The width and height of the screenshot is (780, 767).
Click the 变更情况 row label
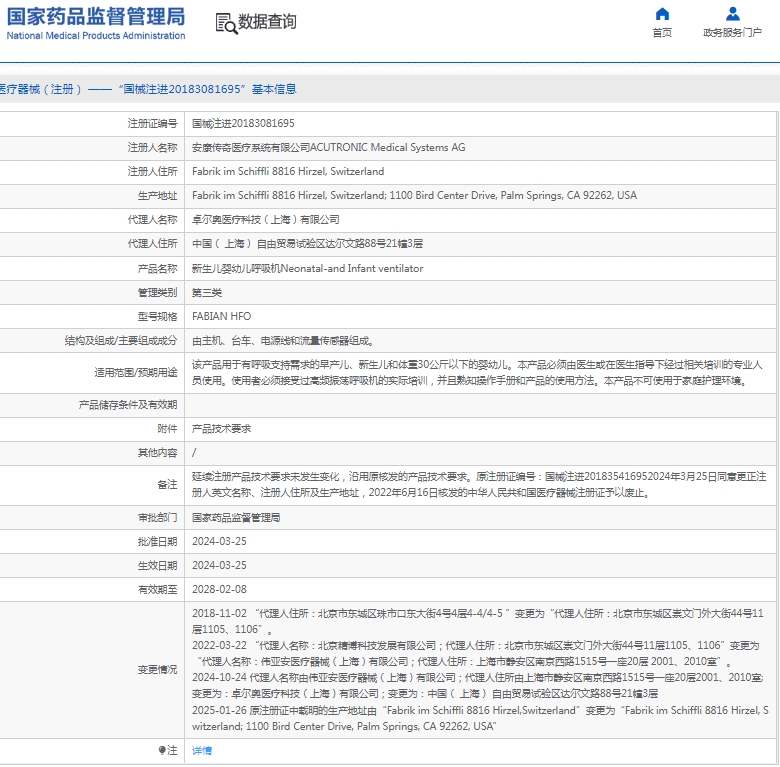coord(157,670)
